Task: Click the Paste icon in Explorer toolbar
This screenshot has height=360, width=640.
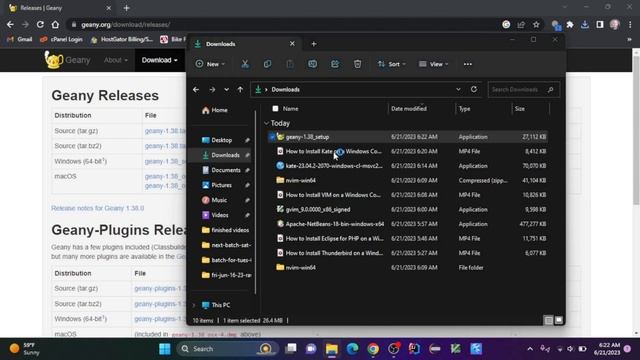Action: pos(290,64)
